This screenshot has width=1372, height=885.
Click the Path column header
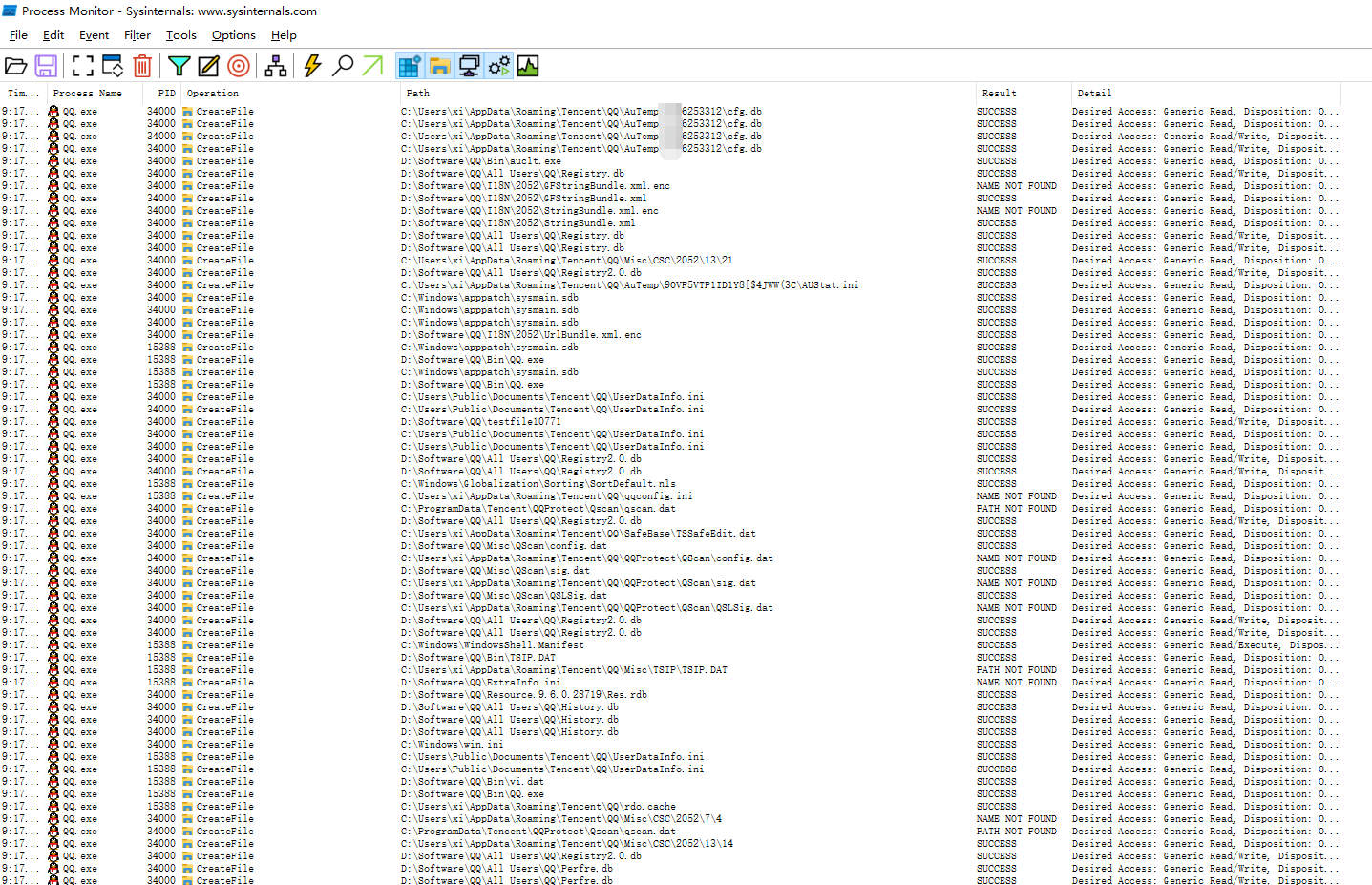tap(687, 94)
